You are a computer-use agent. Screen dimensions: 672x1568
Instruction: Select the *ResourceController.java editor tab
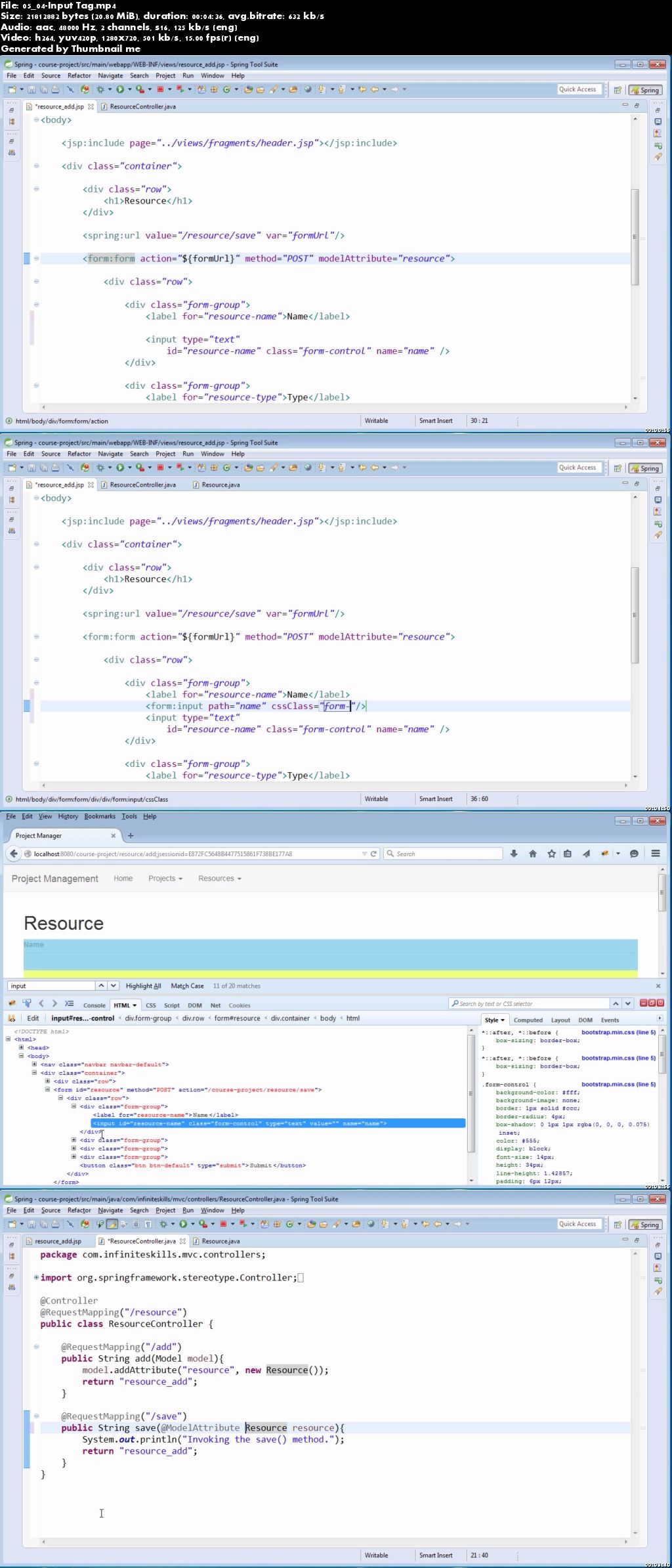[142, 1241]
